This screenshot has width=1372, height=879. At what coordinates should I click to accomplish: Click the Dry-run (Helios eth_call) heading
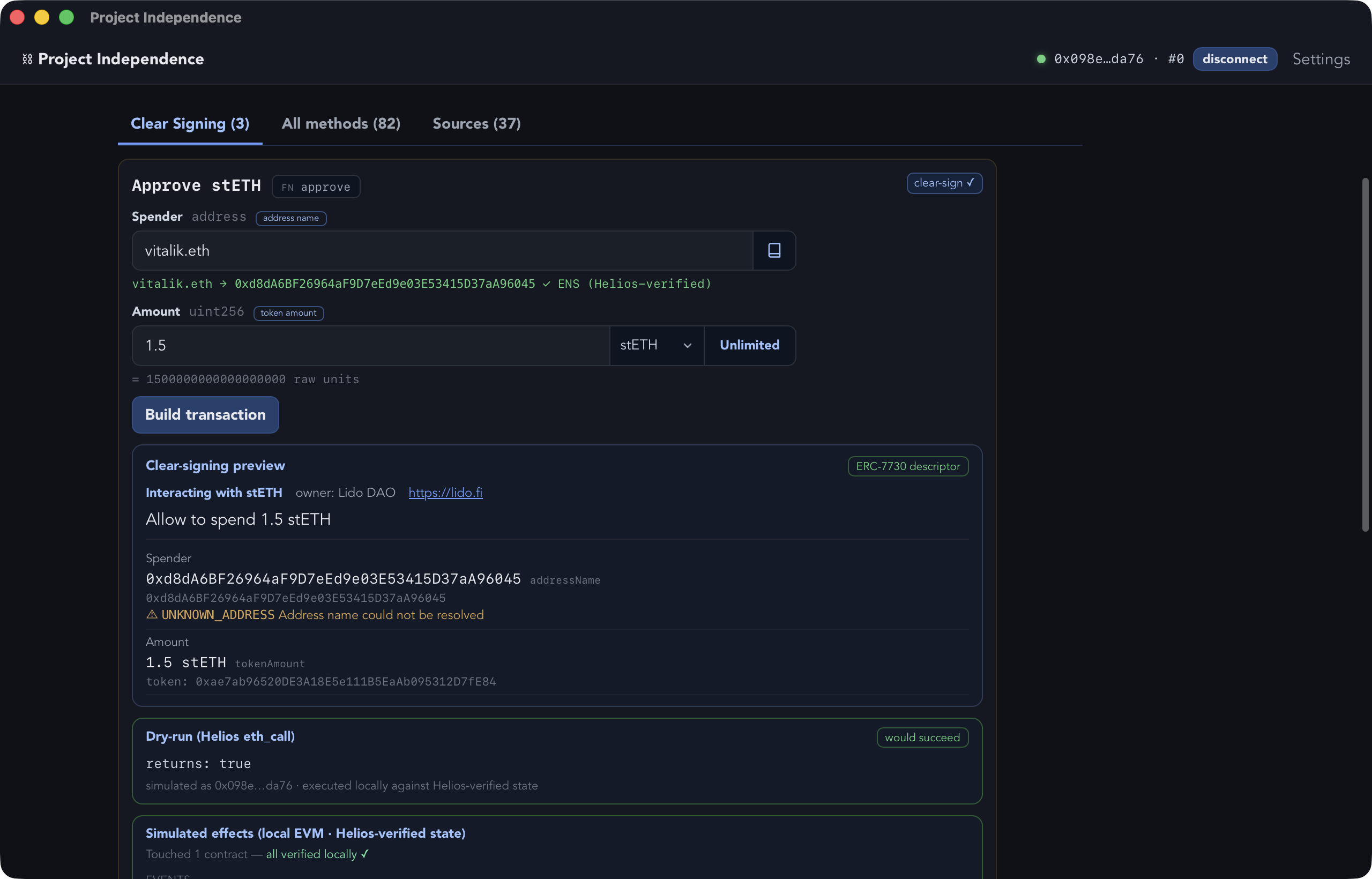click(x=220, y=736)
